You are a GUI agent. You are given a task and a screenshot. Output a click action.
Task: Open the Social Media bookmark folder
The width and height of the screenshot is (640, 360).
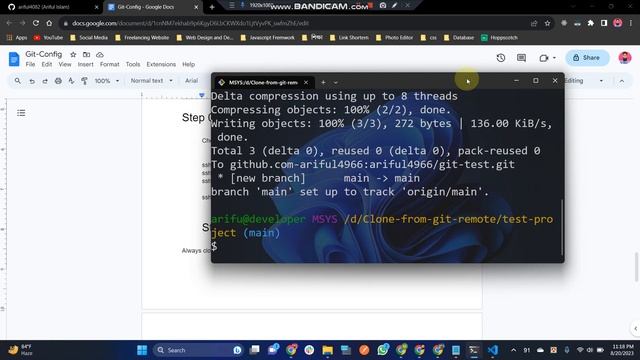[89, 38]
